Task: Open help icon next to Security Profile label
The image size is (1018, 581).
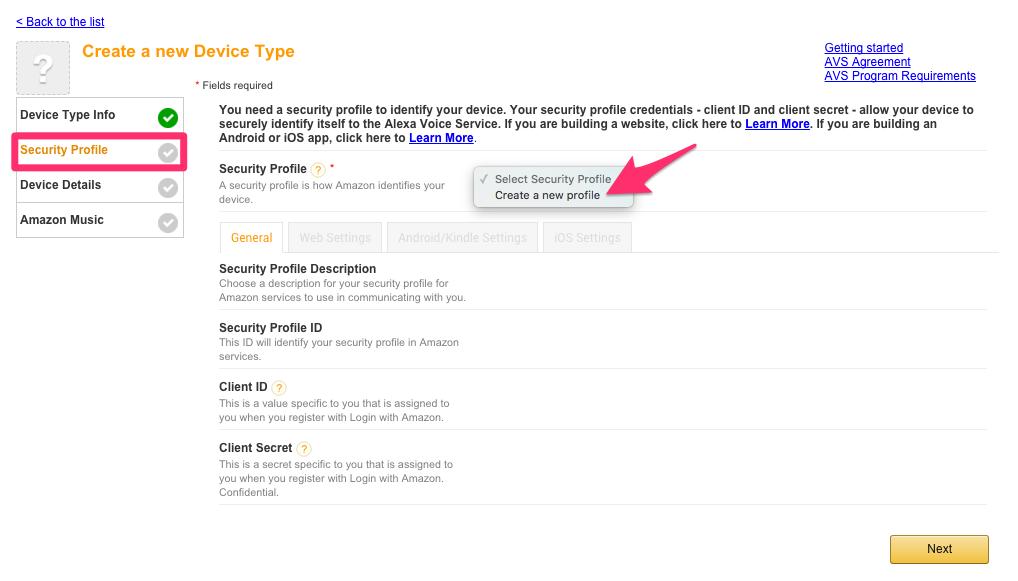Action: (x=317, y=170)
